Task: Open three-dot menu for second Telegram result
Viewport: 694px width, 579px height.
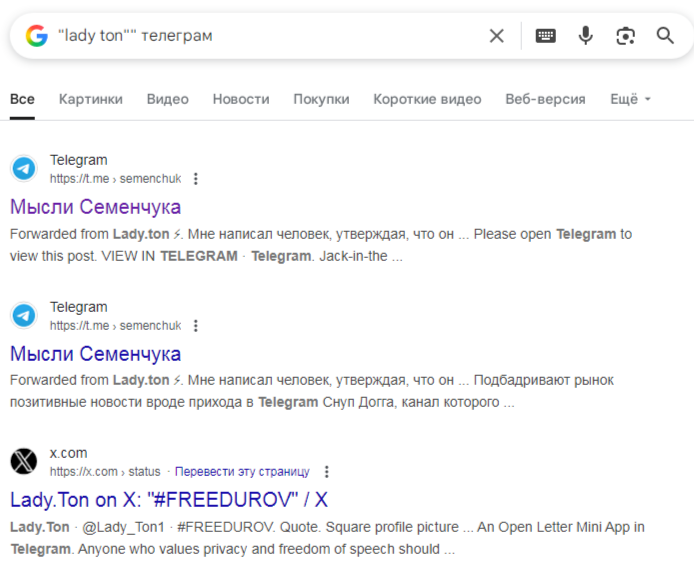Action: 196,326
